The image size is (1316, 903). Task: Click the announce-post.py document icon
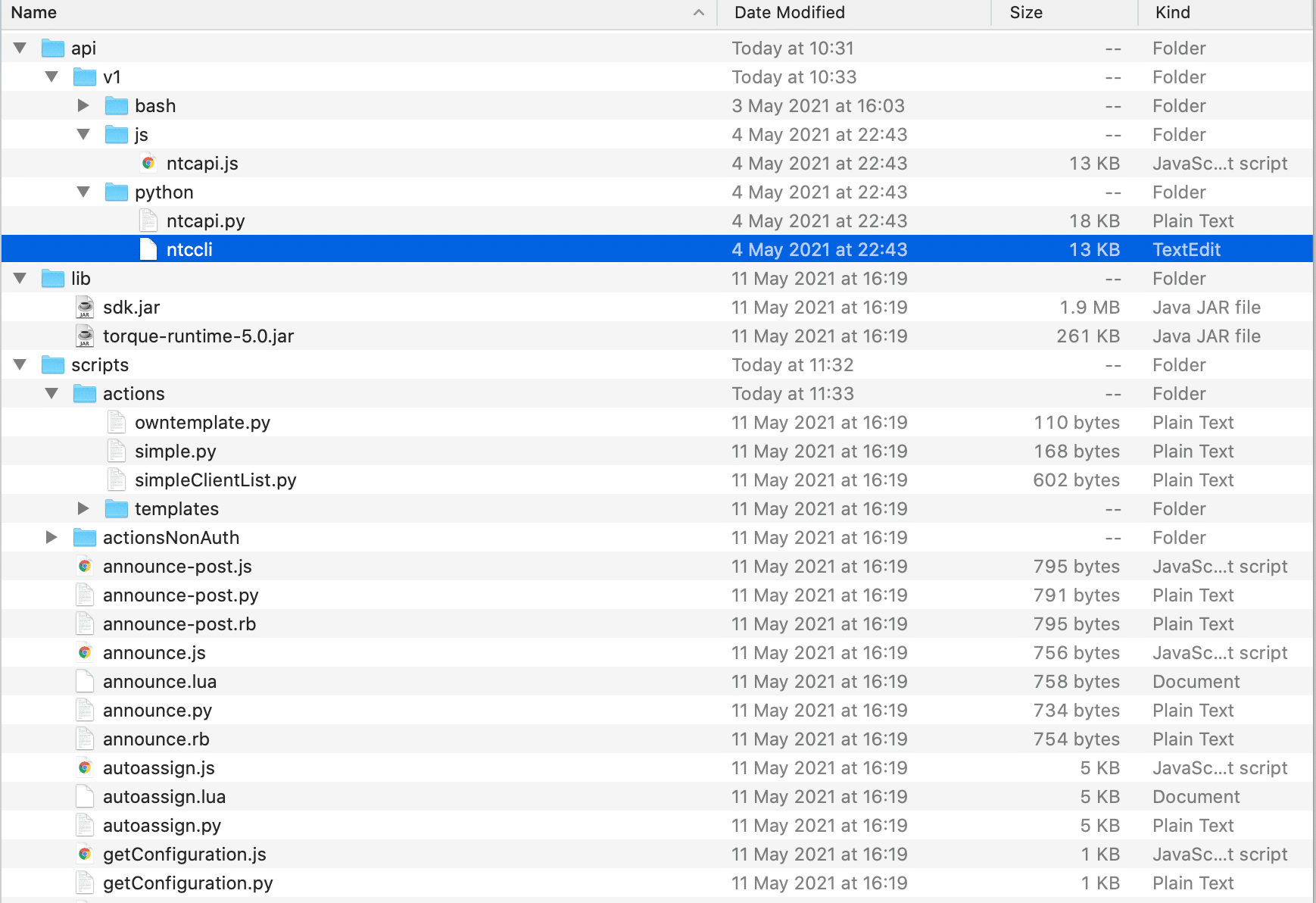tap(85, 595)
